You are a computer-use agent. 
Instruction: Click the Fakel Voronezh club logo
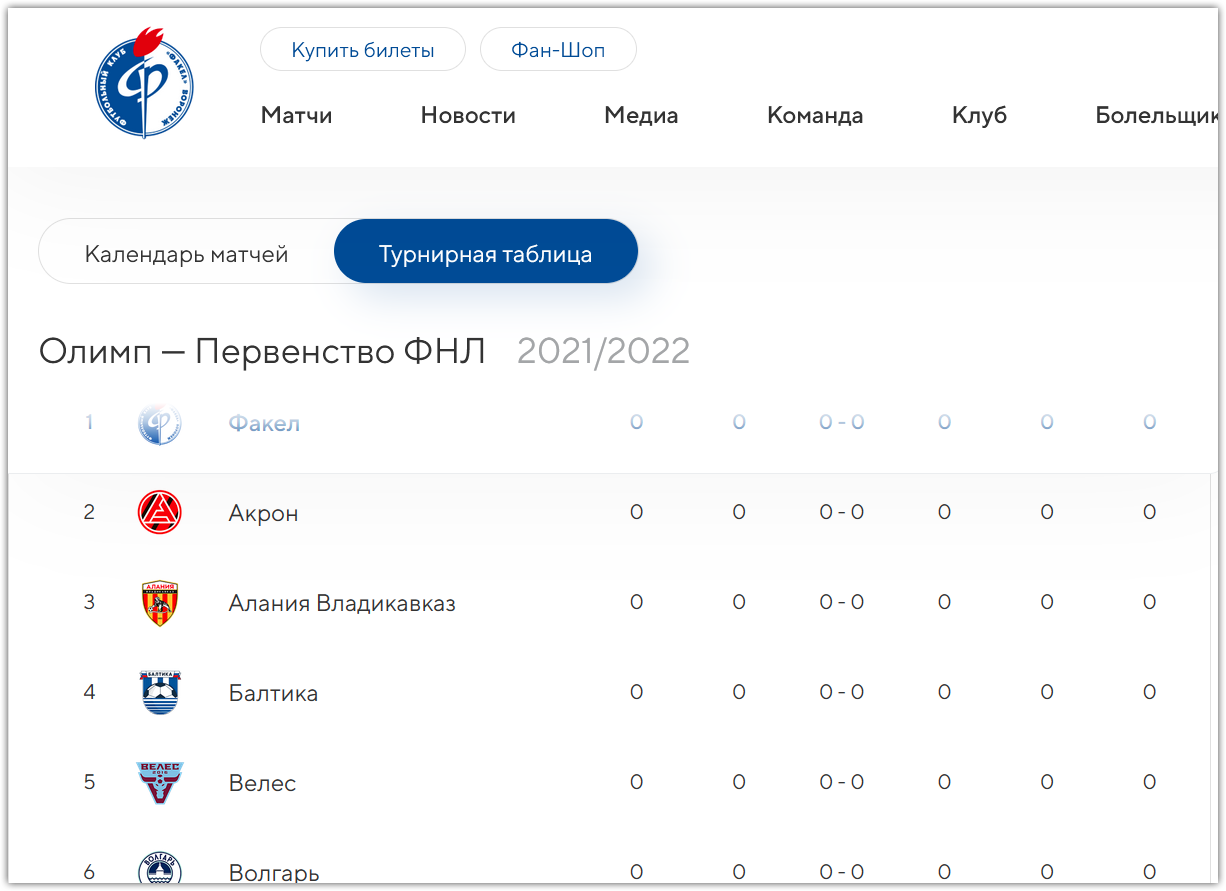pos(144,83)
